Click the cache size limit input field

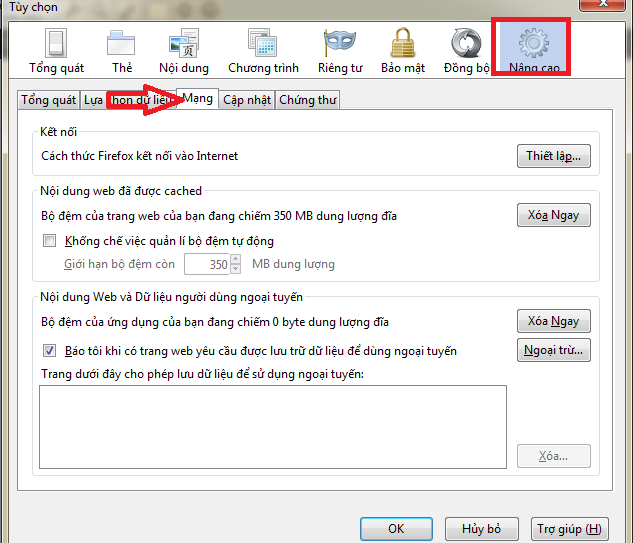click(x=205, y=265)
